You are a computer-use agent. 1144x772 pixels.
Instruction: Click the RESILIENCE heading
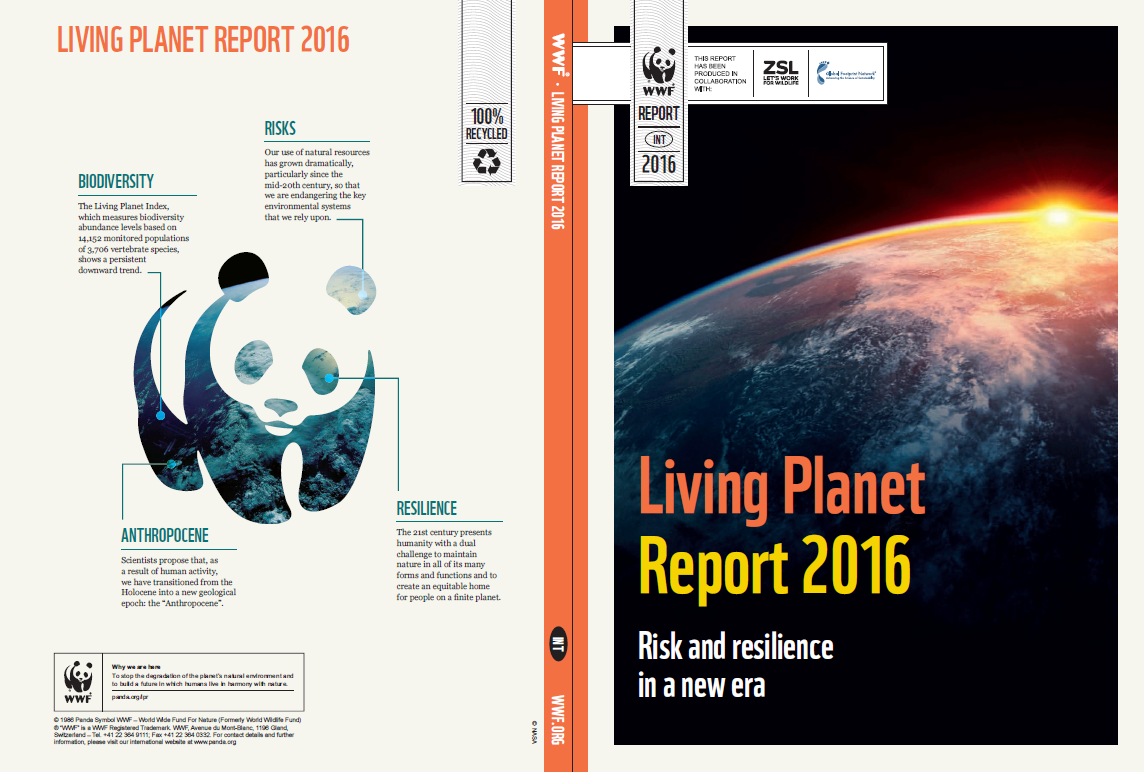click(x=426, y=509)
